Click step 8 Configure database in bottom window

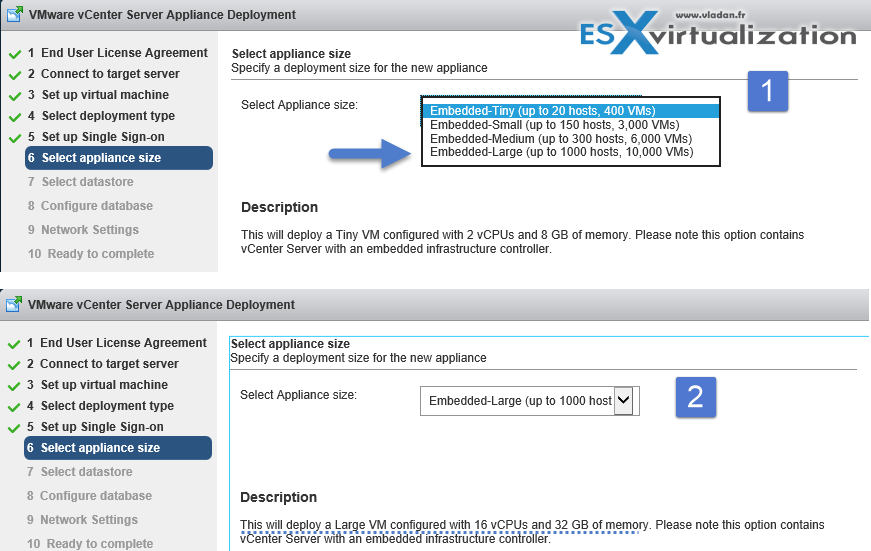tap(89, 495)
